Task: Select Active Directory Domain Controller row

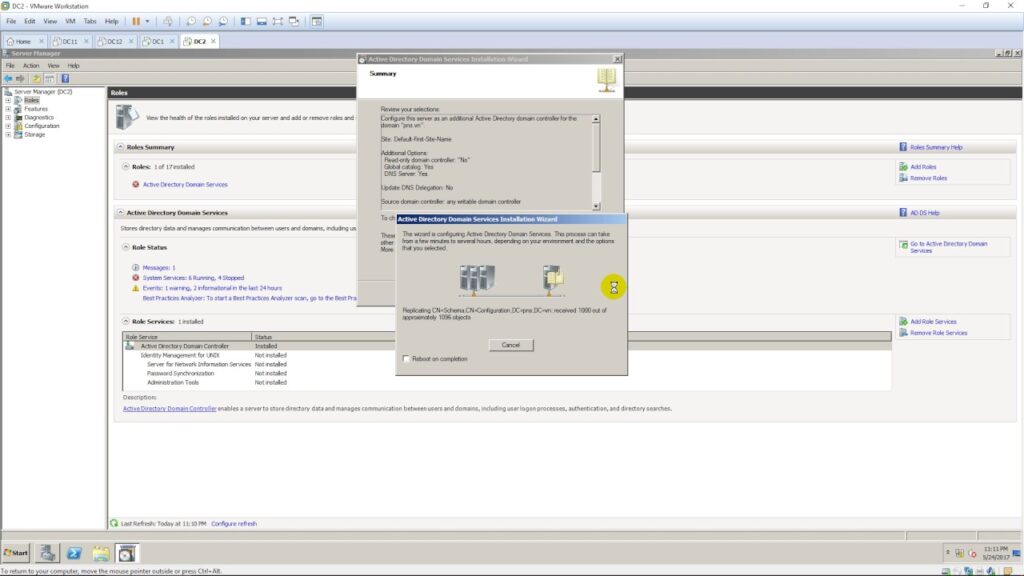Action: [507, 346]
